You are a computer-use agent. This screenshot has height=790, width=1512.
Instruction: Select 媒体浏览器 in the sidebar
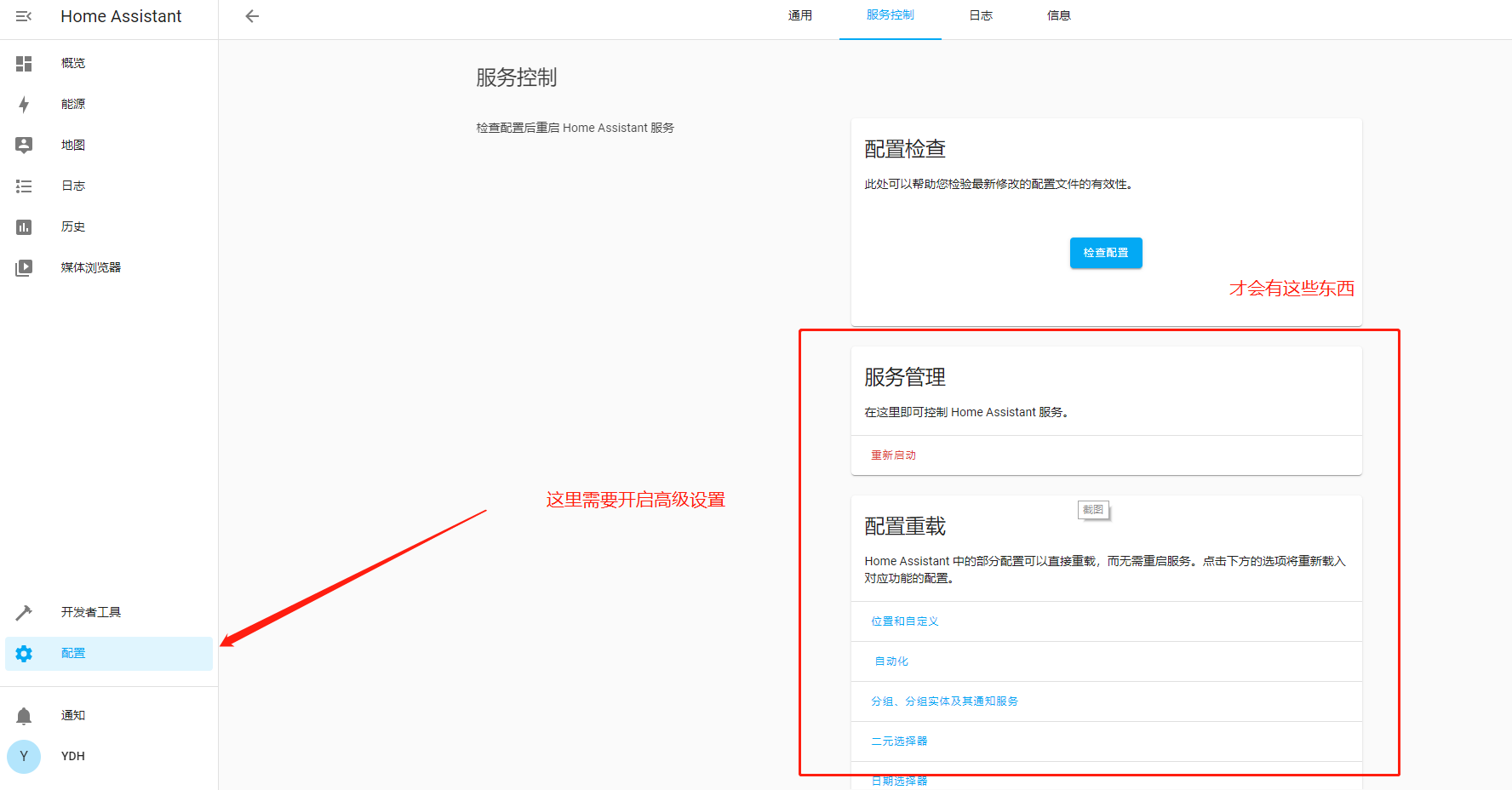[x=91, y=267]
